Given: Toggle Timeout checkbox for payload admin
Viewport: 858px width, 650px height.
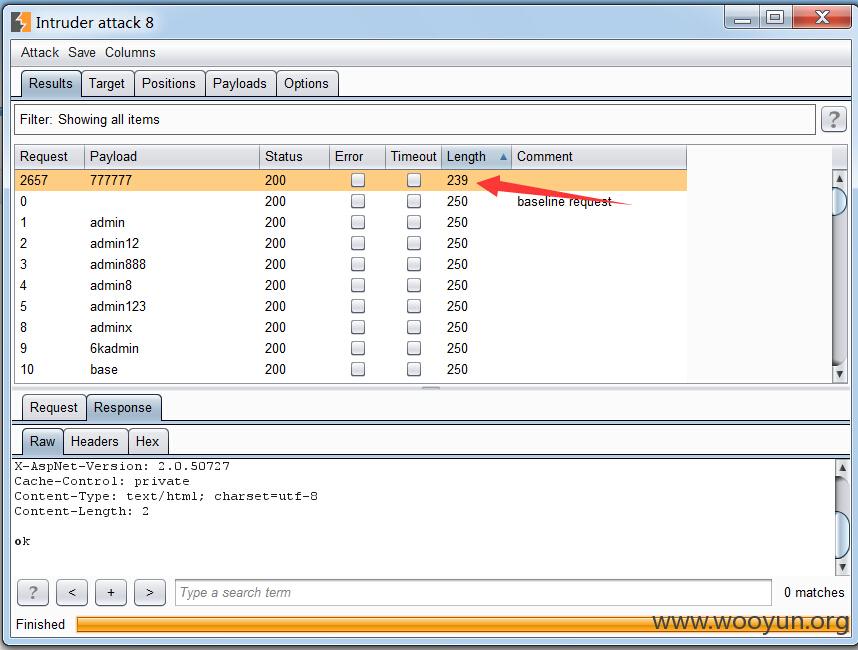Looking at the screenshot, I should [414, 222].
